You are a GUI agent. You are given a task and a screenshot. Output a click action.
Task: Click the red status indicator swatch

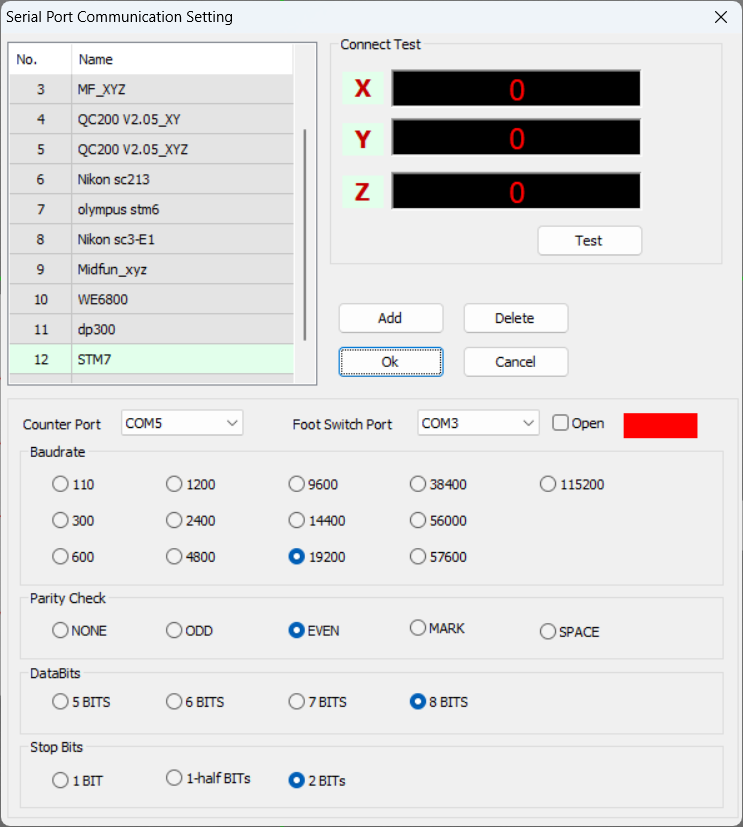(660, 425)
